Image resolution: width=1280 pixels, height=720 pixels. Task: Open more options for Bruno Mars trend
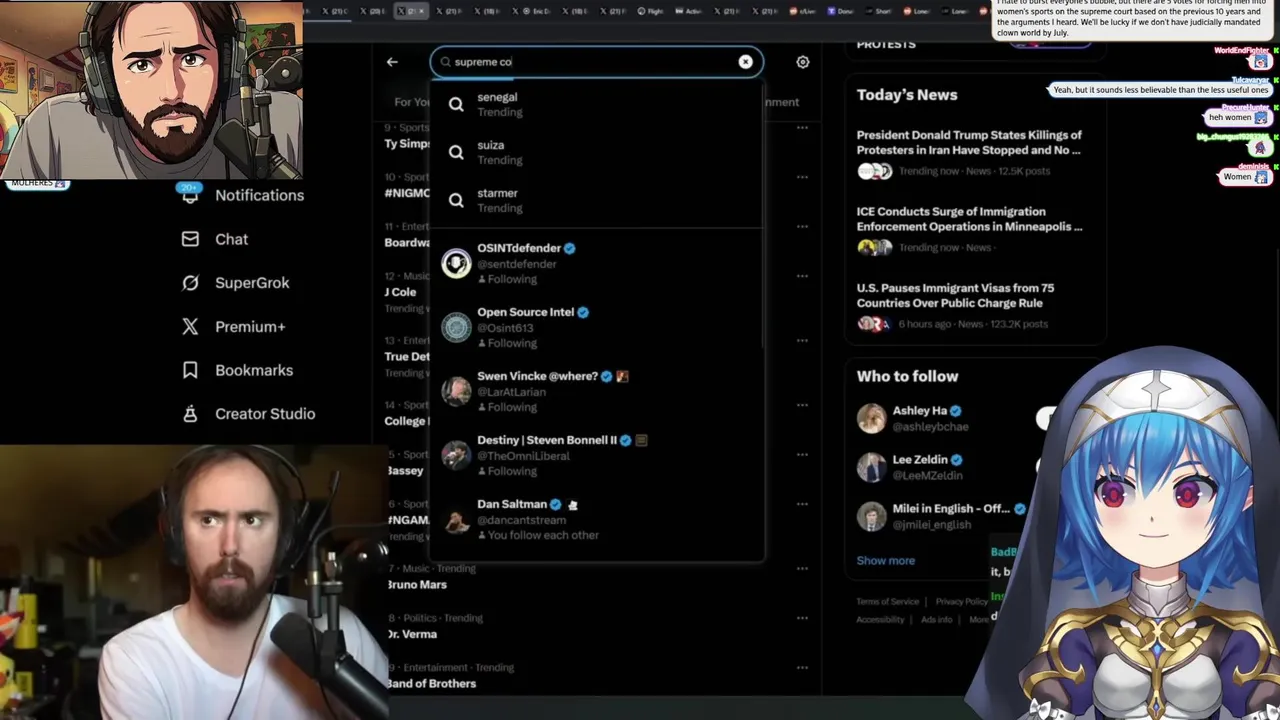(x=802, y=569)
